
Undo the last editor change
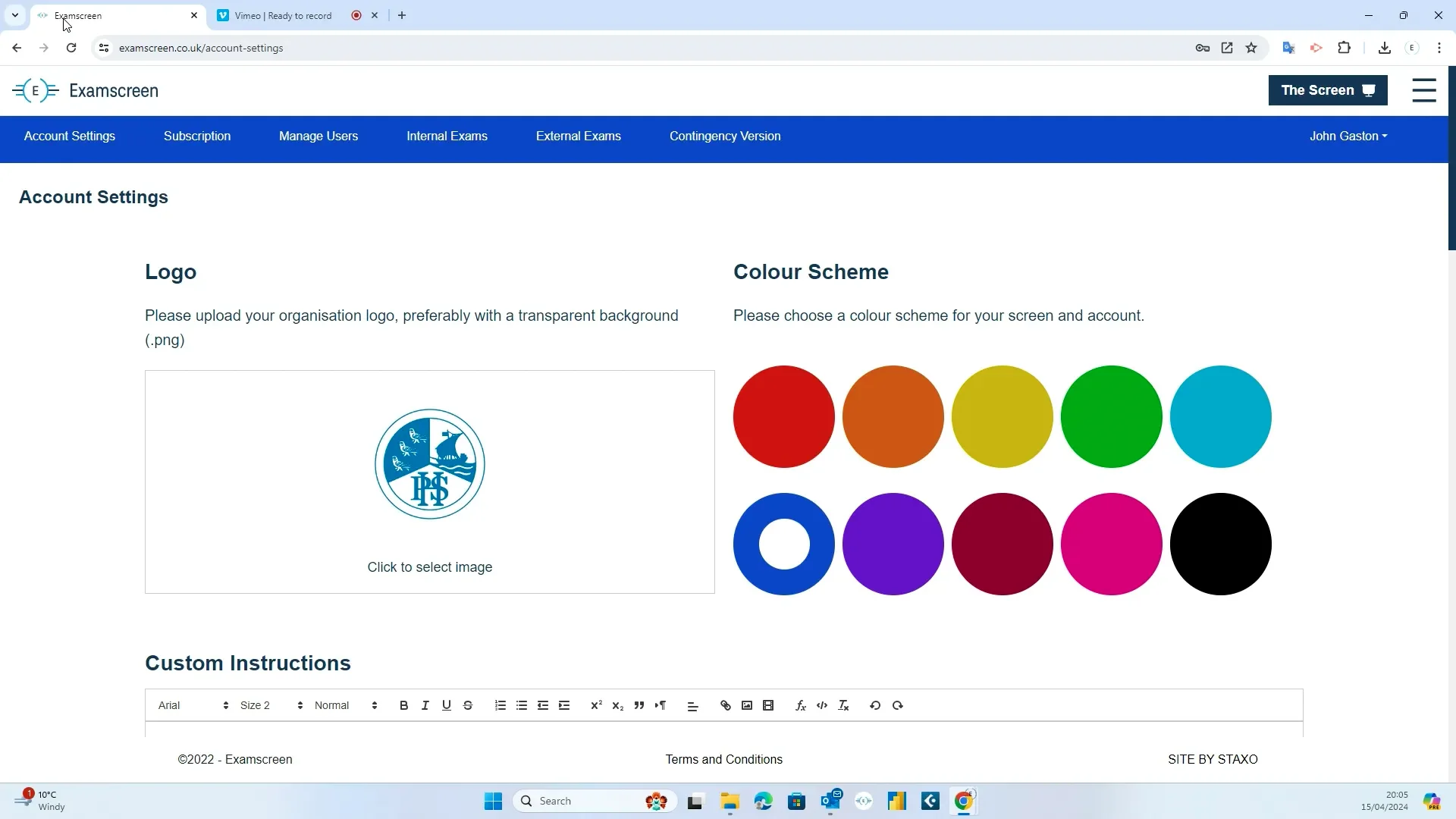[875, 706]
